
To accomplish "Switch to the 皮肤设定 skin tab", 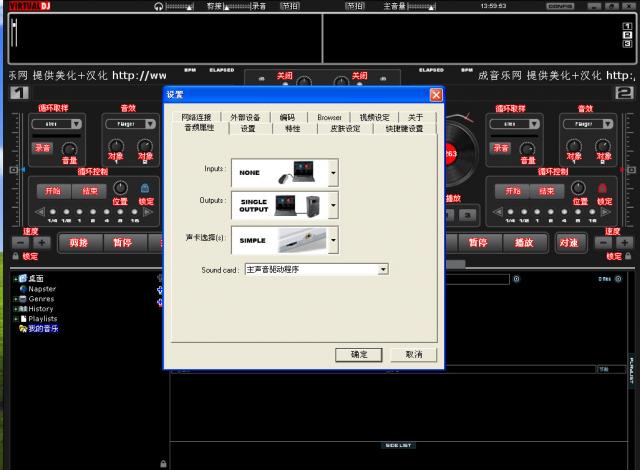I will pyautogui.click(x=344, y=129).
